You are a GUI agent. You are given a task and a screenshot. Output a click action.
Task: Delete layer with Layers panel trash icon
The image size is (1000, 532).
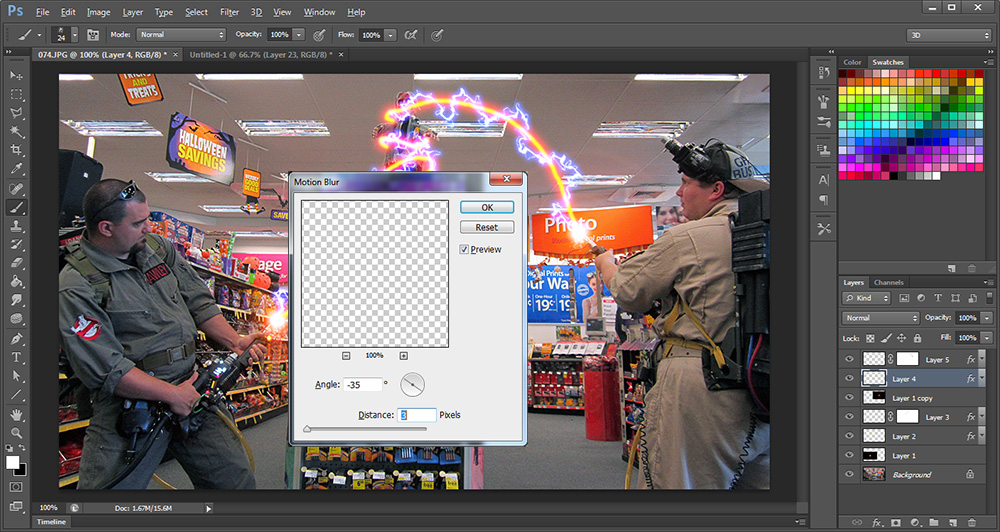972,522
